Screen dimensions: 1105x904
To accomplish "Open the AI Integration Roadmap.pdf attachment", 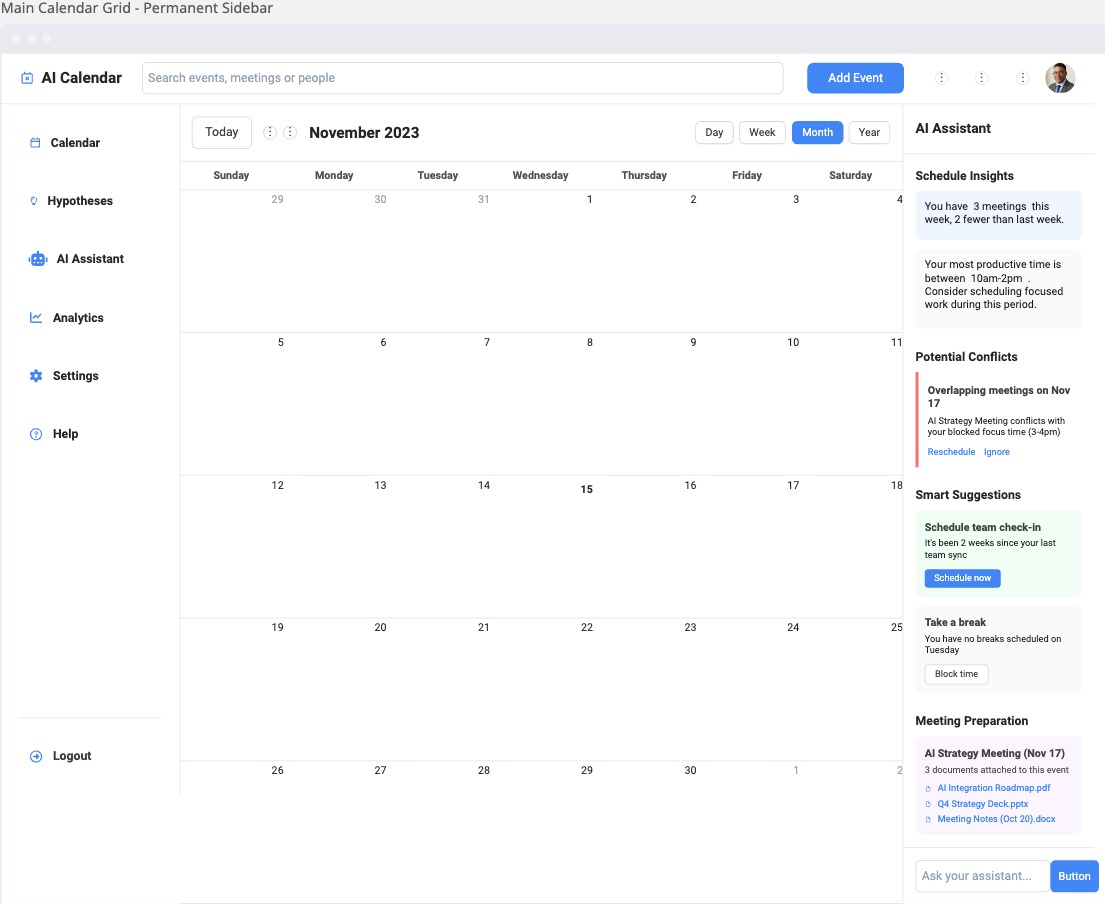I will pos(994,788).
